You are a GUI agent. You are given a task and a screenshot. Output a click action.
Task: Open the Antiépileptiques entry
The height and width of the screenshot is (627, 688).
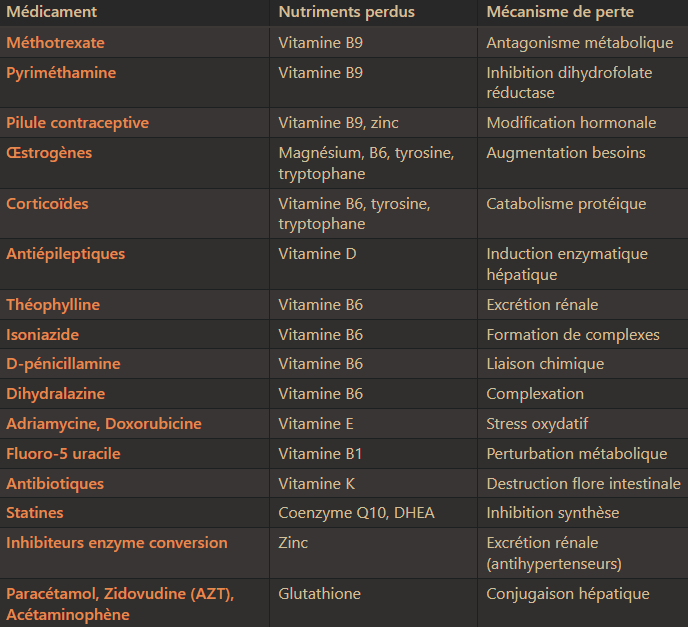tap(66, 254)
